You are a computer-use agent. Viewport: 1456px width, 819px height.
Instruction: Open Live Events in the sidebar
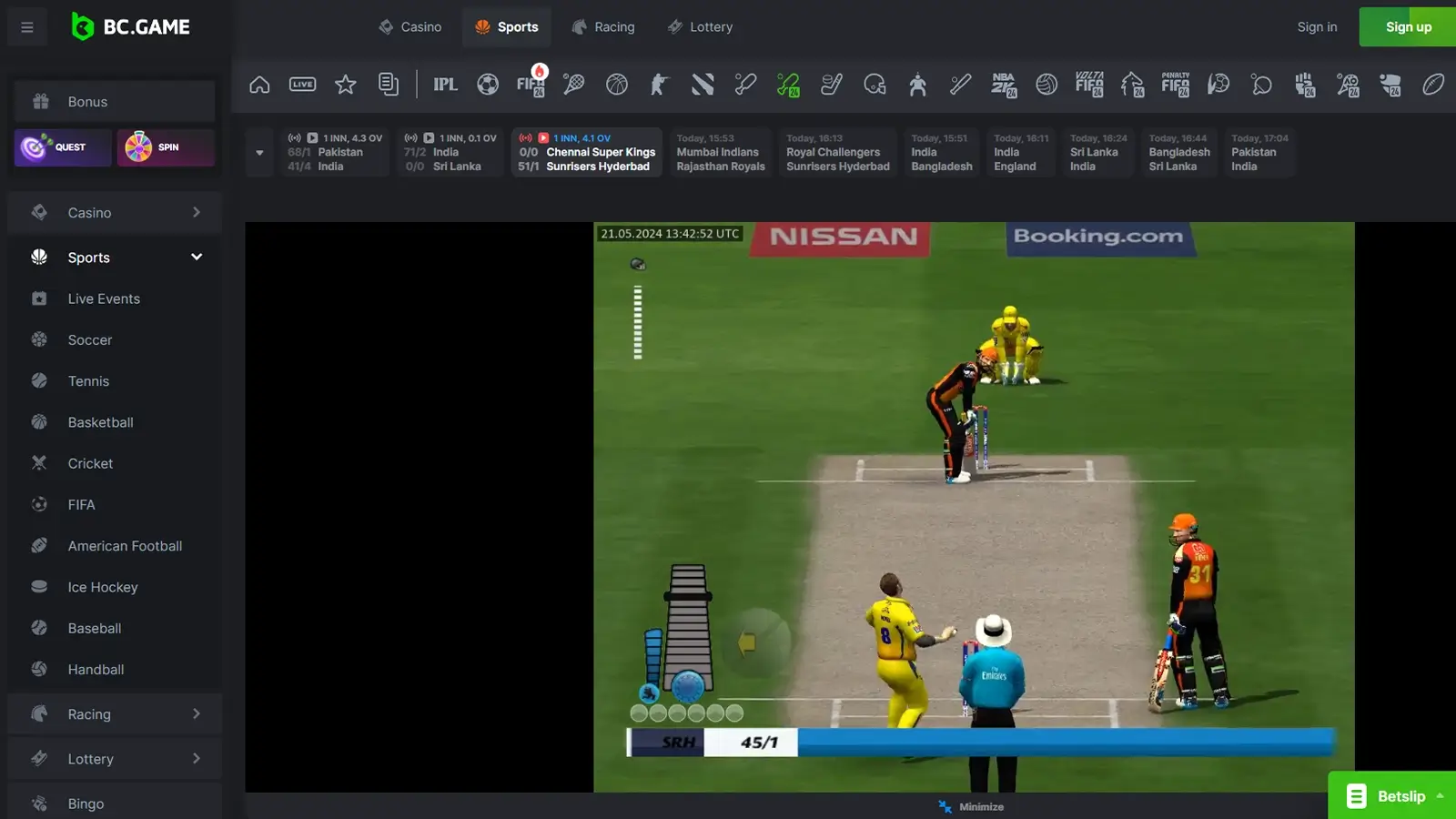pos(115,298)
